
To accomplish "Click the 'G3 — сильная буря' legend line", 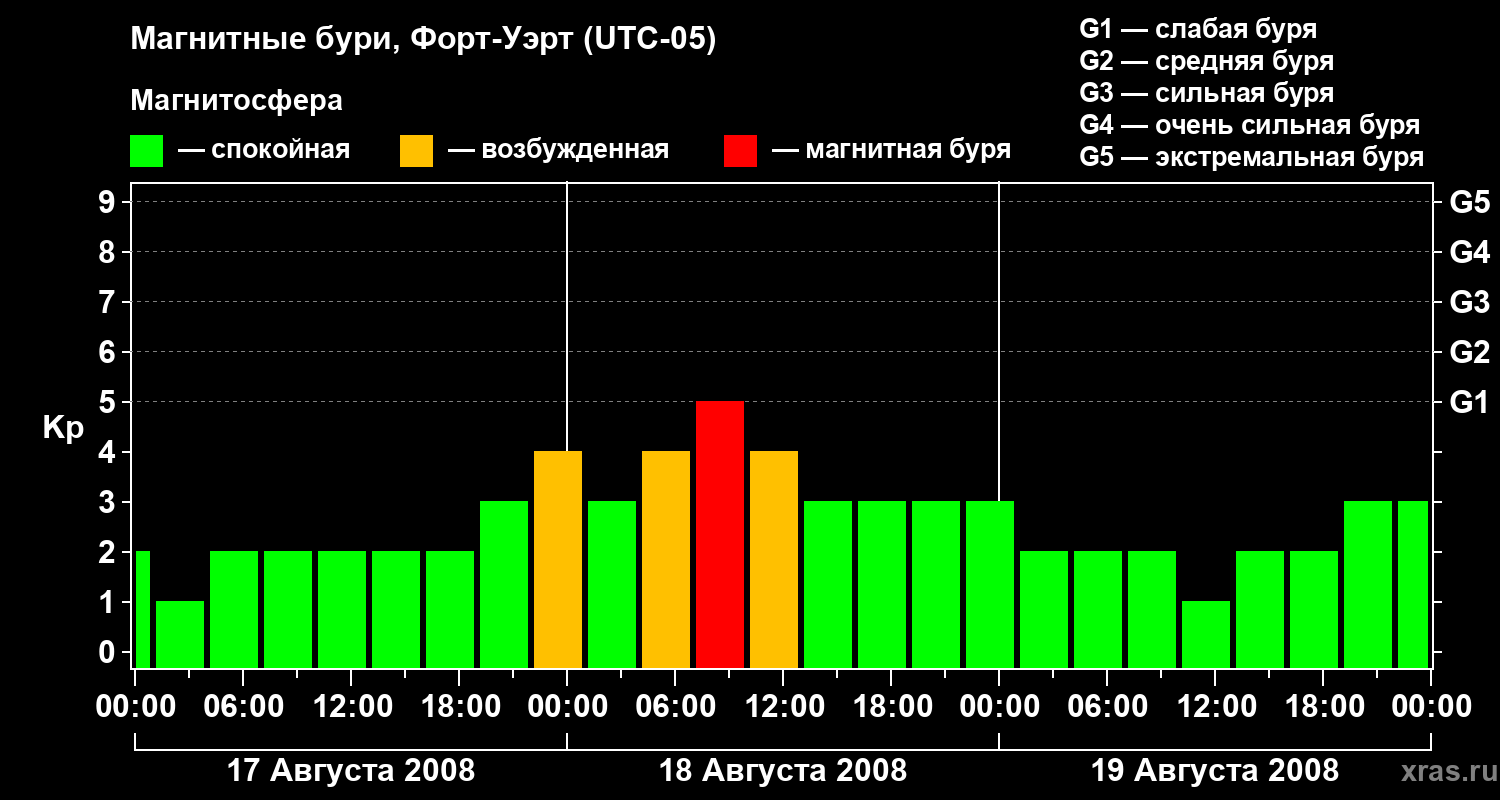I will [x=1206, y=93].
